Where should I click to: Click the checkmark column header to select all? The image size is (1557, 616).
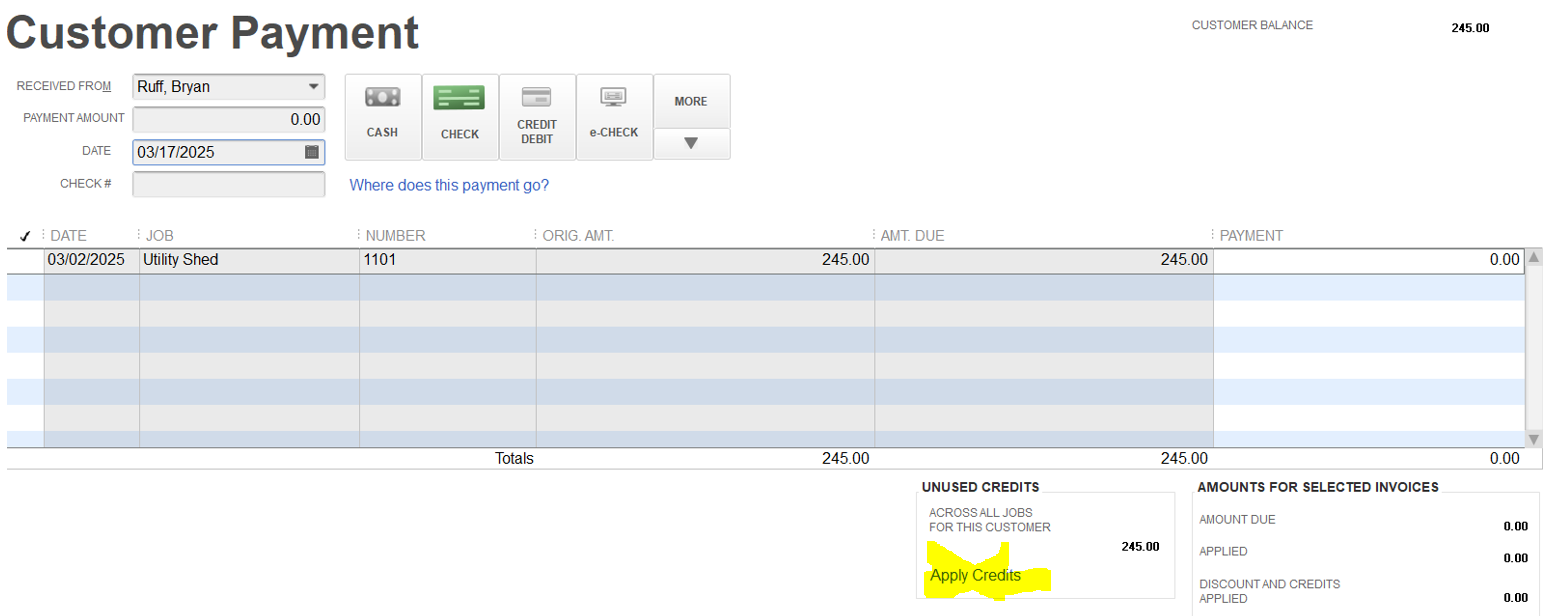25,236
